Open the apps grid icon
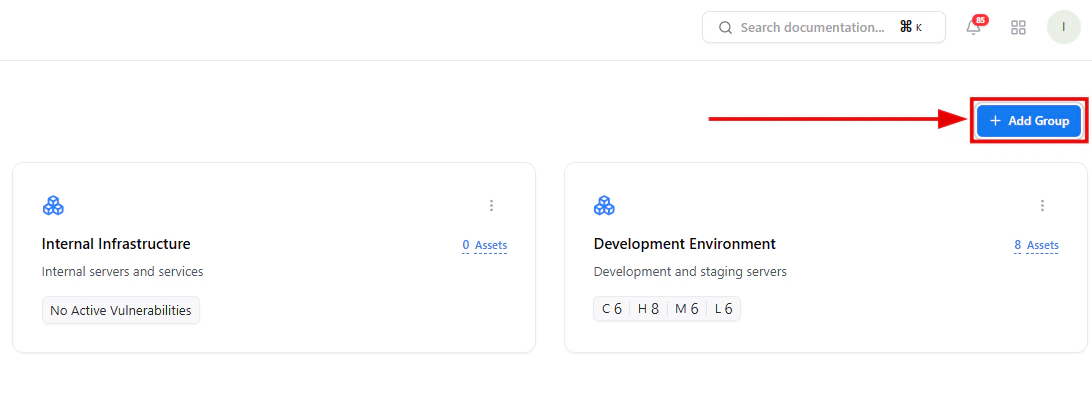1092x411 pixels. 1018,28
